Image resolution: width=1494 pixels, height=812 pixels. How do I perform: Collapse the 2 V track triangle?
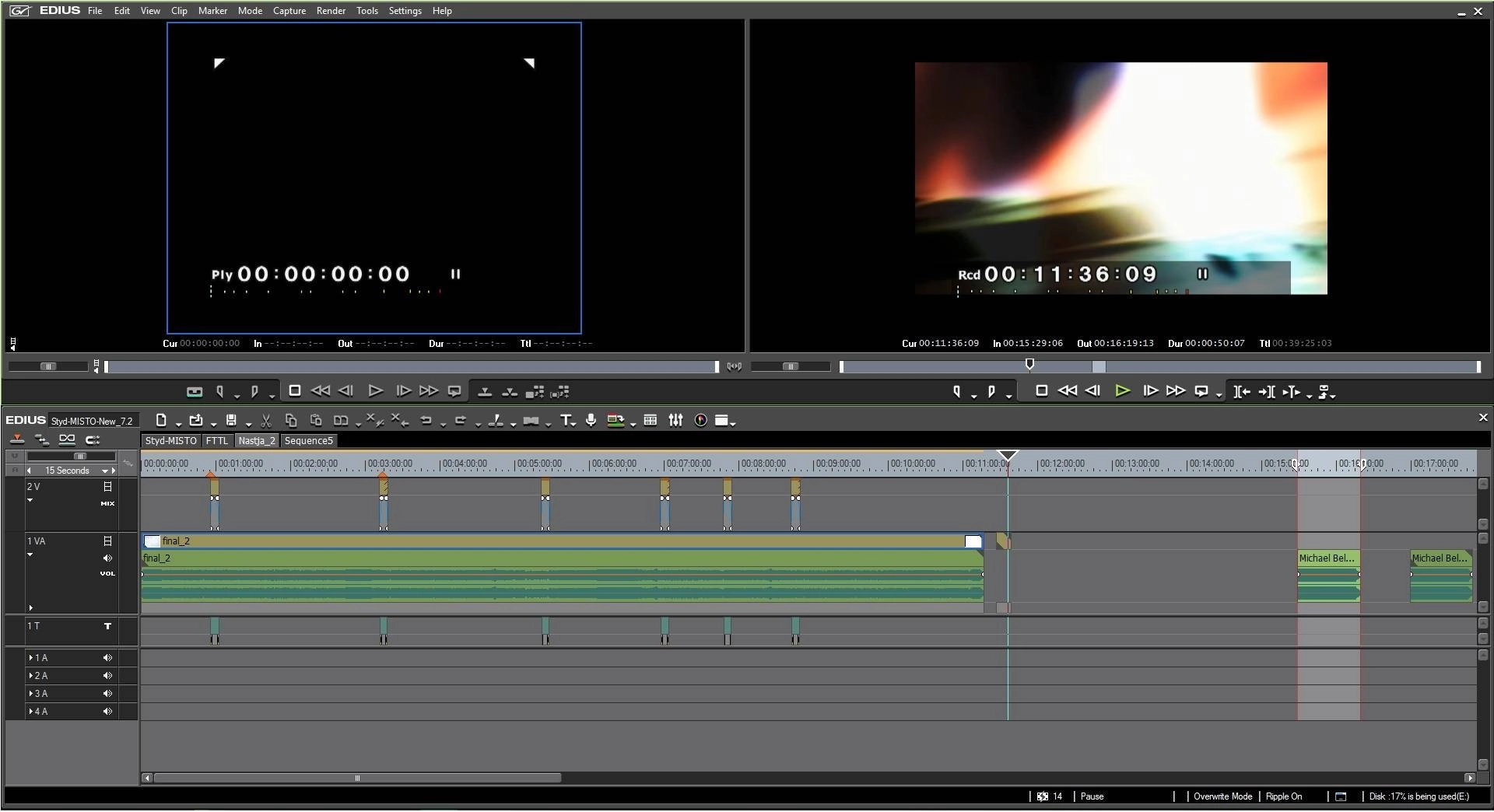[30, 500]
